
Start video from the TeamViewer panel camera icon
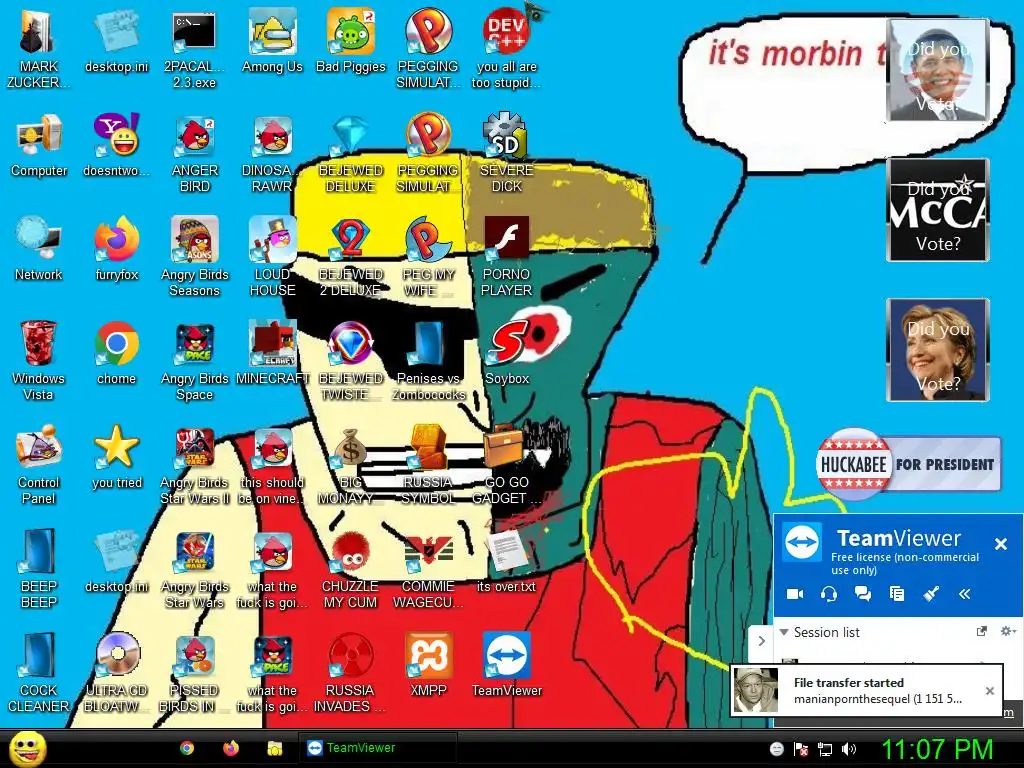pyautogui.click(x=795, y=594)
